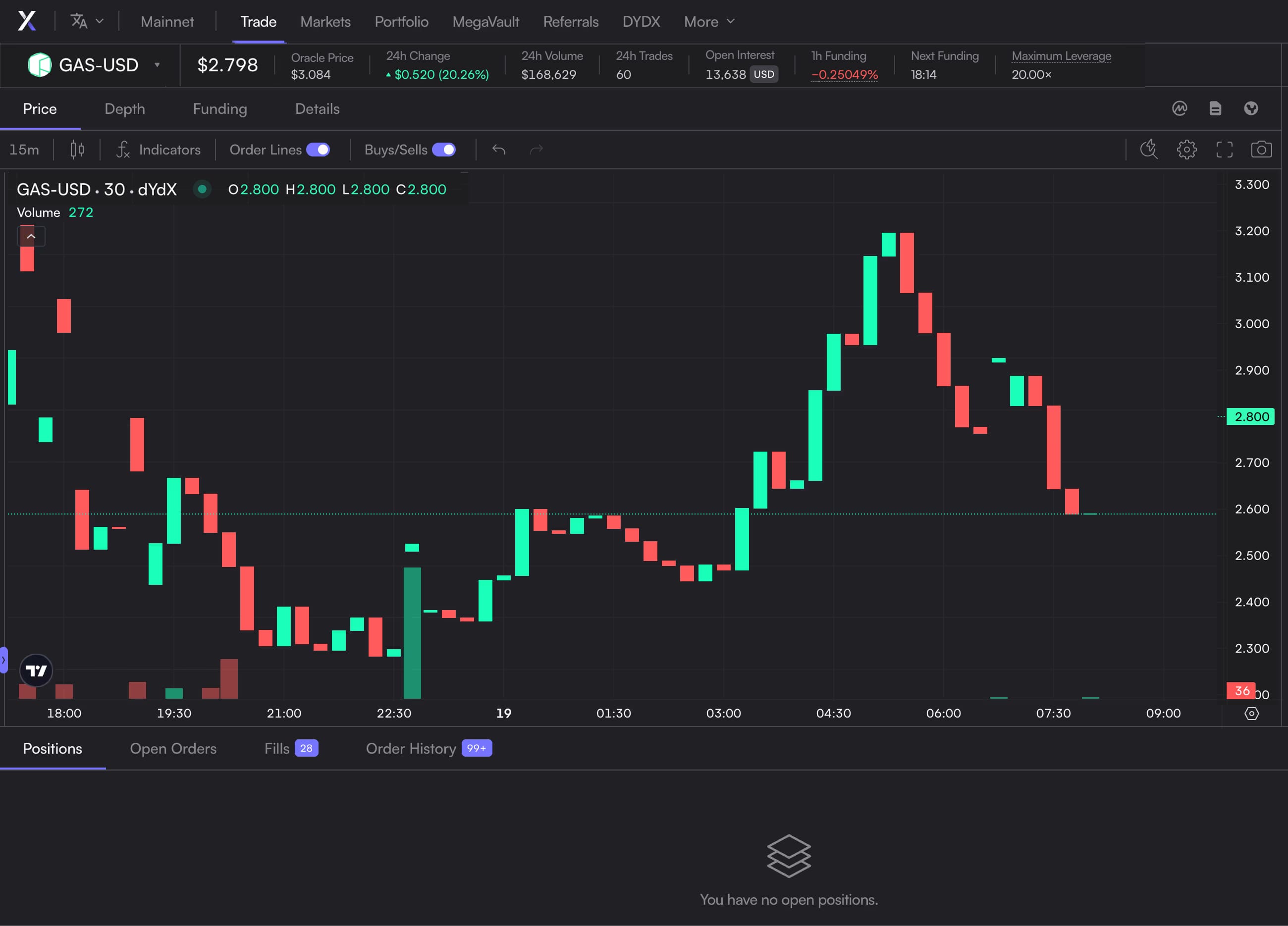
Task: Open the Fills tab
Action: point(291,748)
